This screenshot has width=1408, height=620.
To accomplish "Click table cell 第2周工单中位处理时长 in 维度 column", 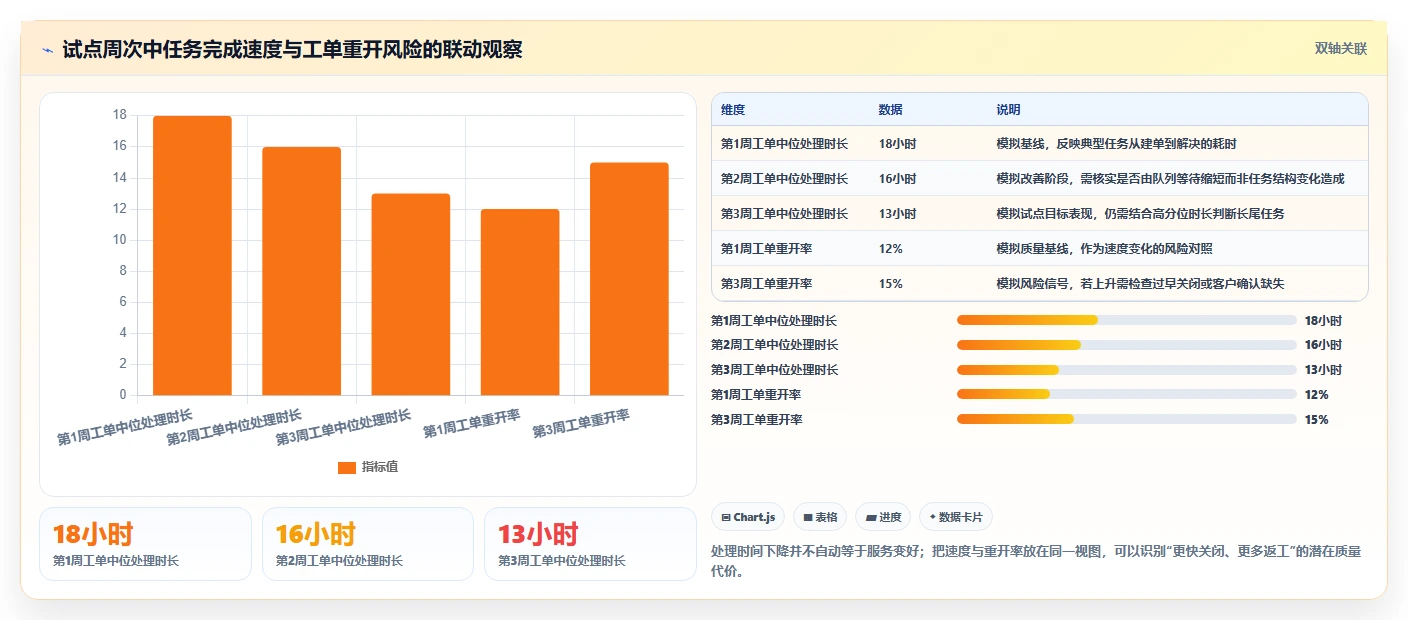I will (784, 179).
